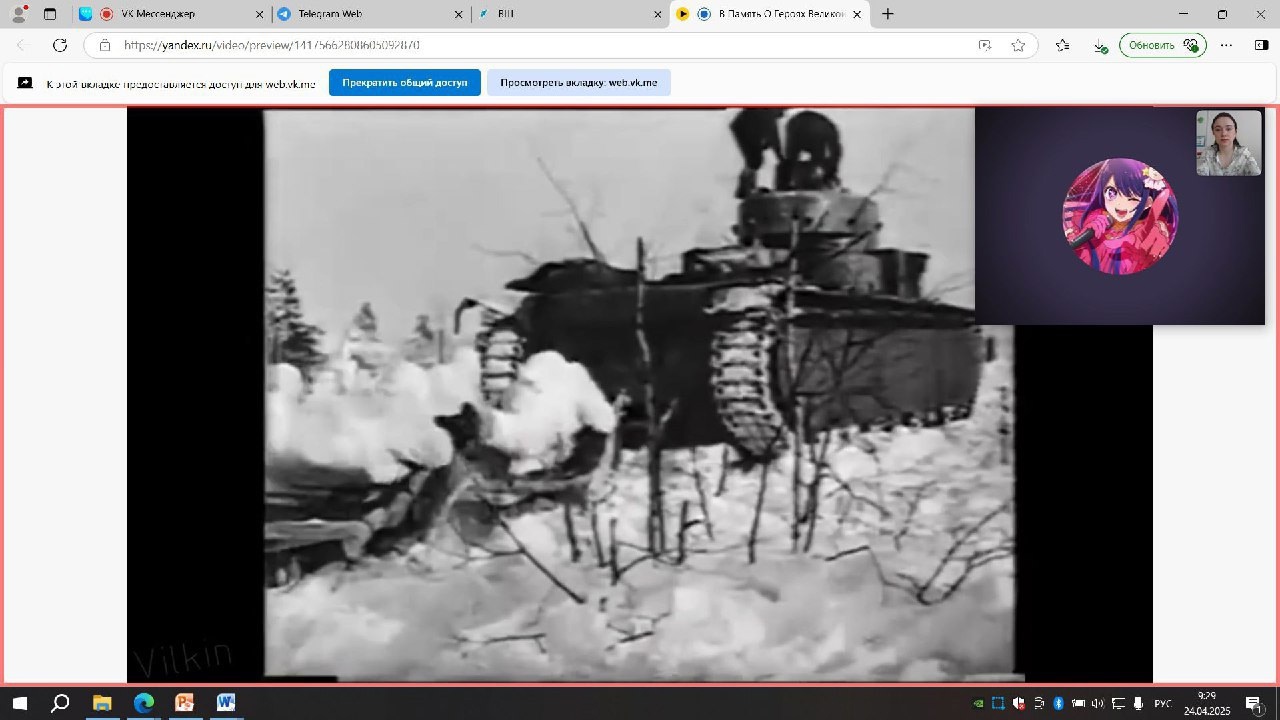Viewport: 1280px width, 720px height.
Task: Add this page to favorites star
Action: [1018, 45]
